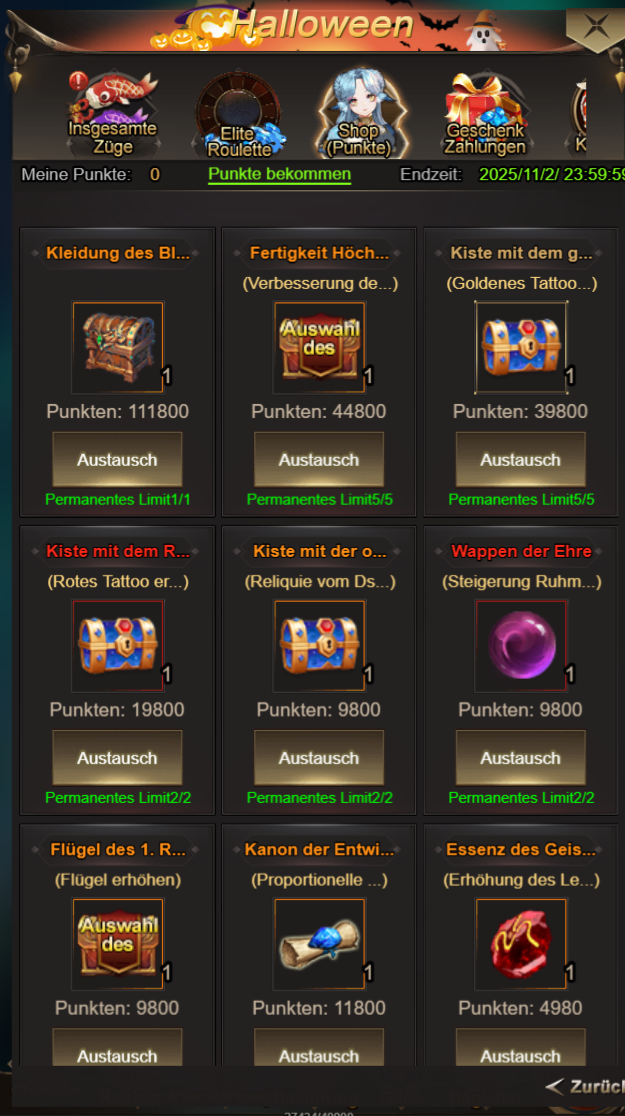Click Austausch under Punkten 44800
Image resolution: width=625 pixels, height=1116 pixels.
click(x=319, y=459)
